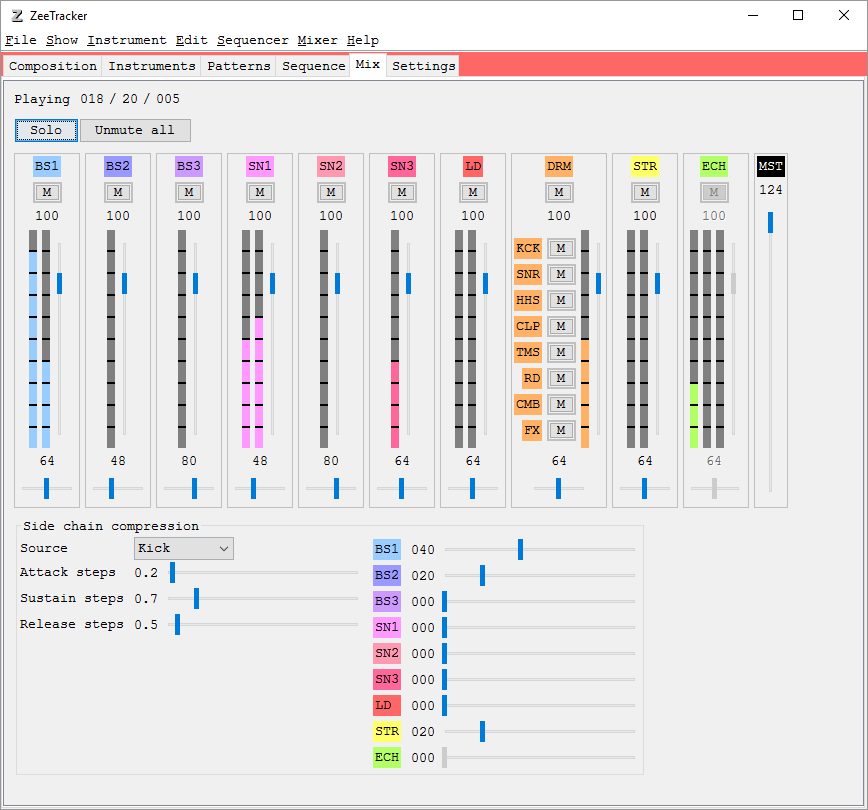Open the Help menu
The width and height of the screenshot is (868, 810).
[x=363, y=40]
